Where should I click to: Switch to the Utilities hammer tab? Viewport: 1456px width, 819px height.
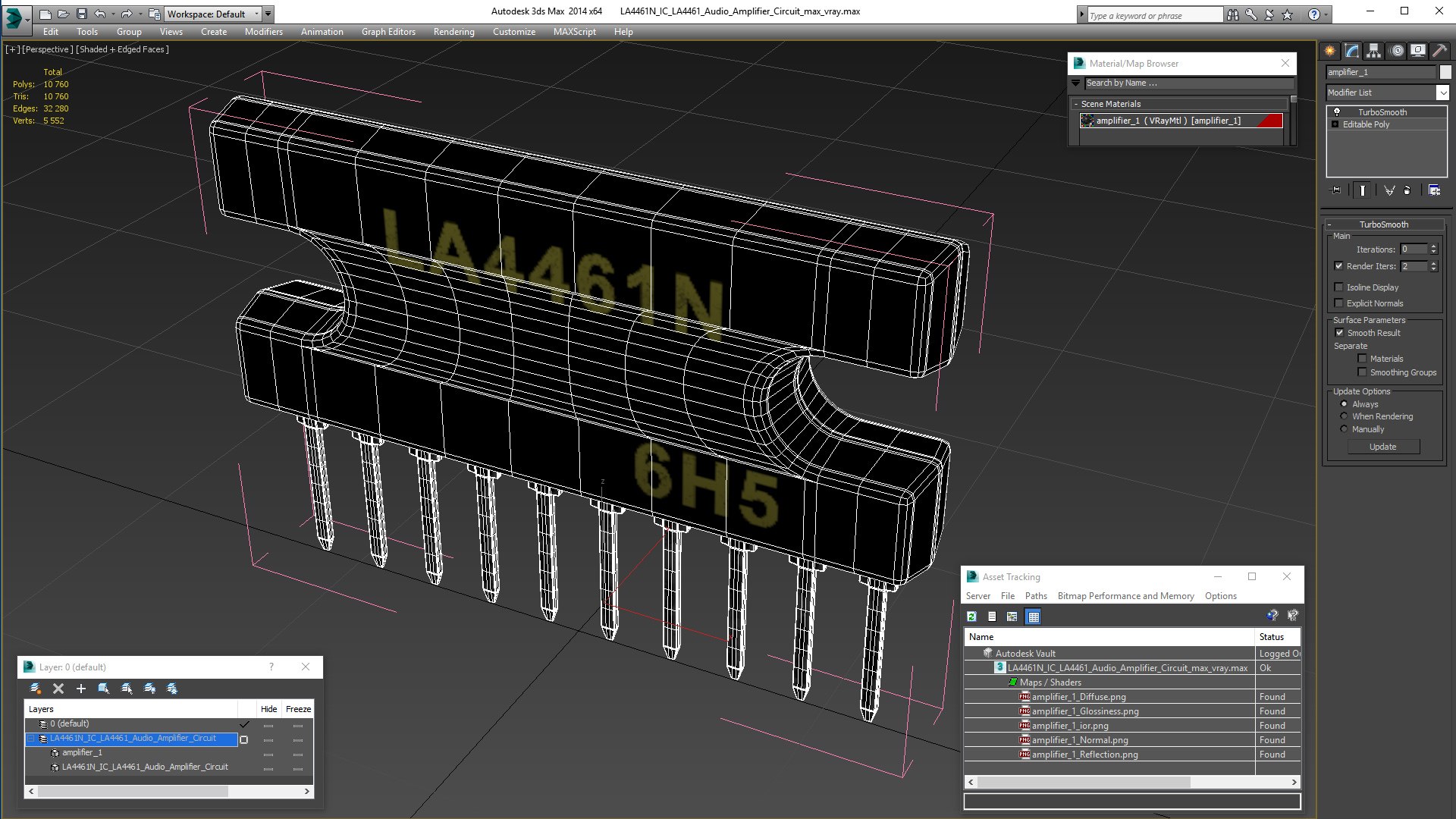pos(1439,51)
